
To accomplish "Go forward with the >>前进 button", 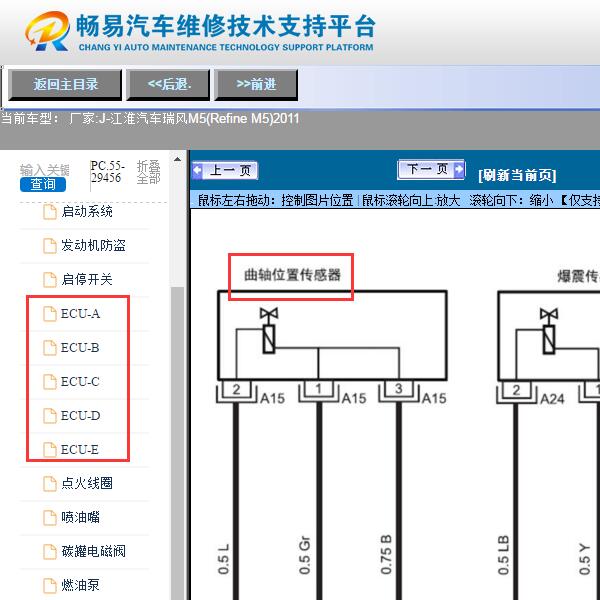I will [256, 85].
